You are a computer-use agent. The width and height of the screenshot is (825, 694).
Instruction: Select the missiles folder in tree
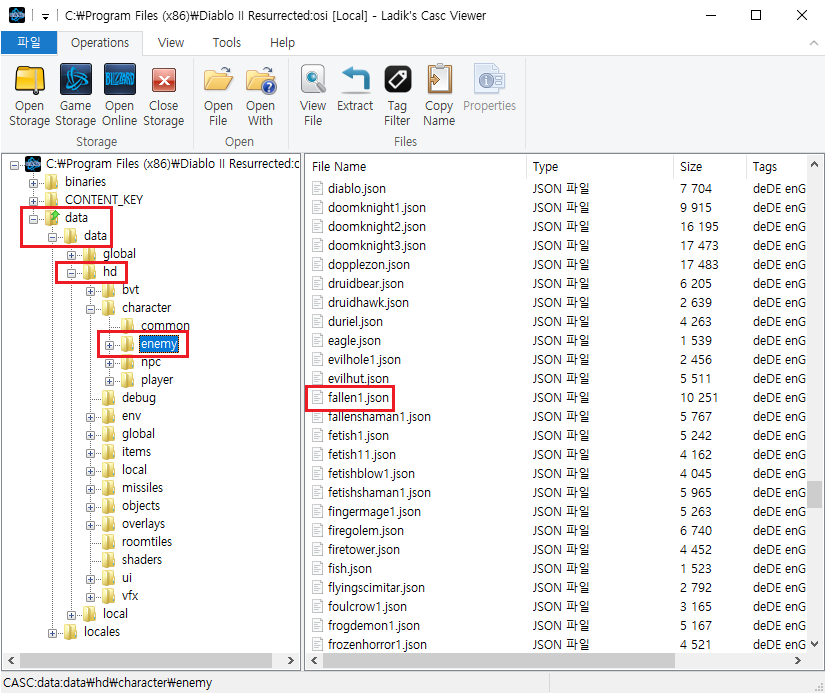point(143,488)
